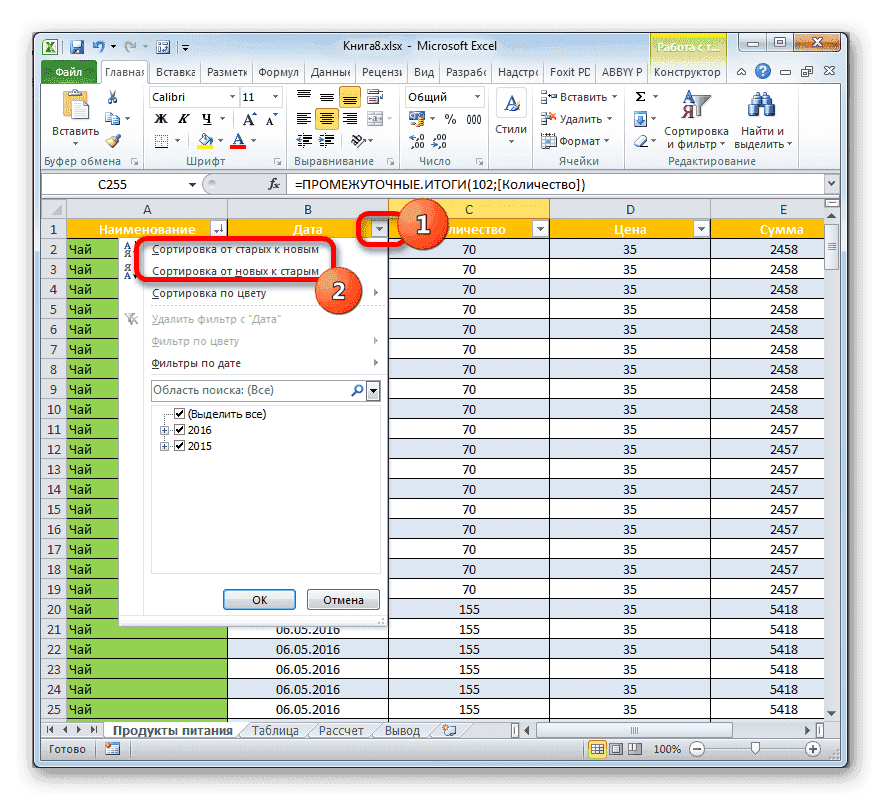Select the bold (Ж) formatting icon

[159, 118]
